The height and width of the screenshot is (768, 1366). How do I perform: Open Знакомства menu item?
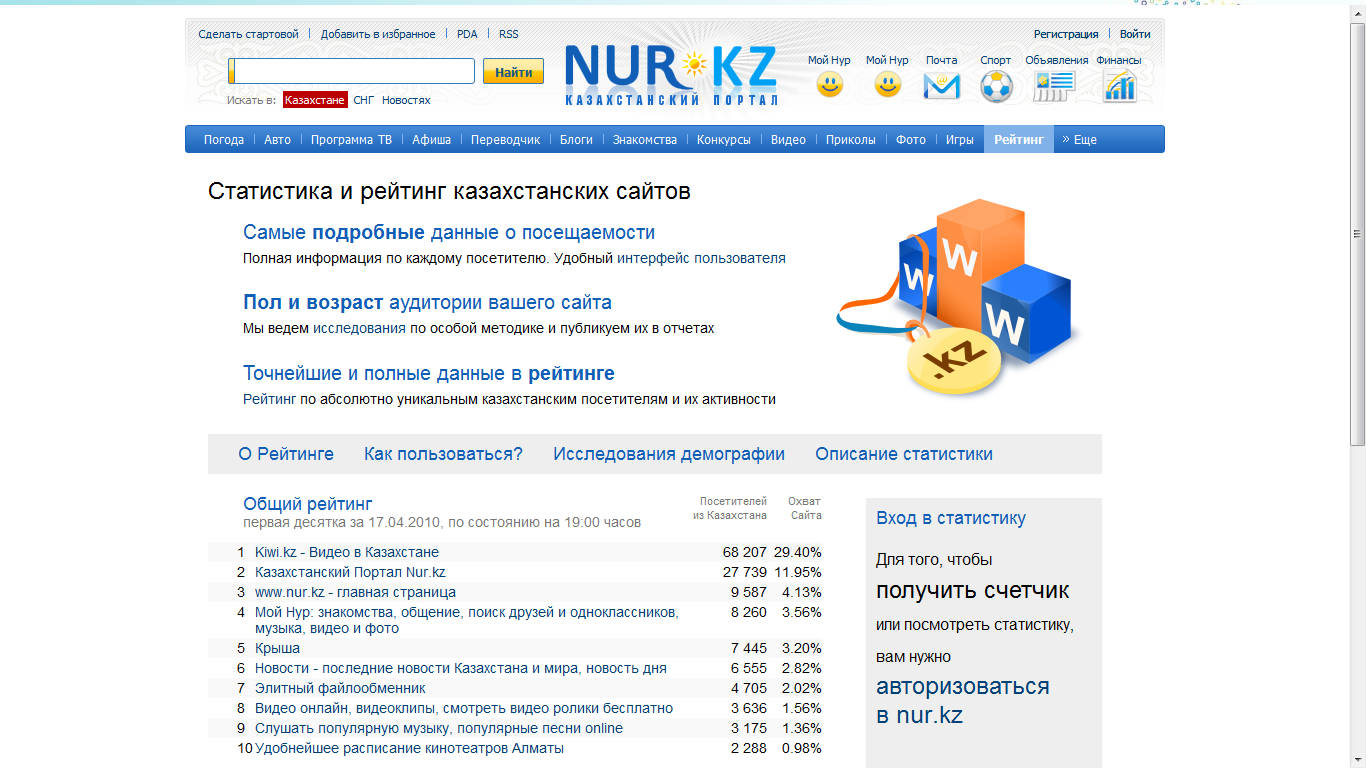coord(645,140)
